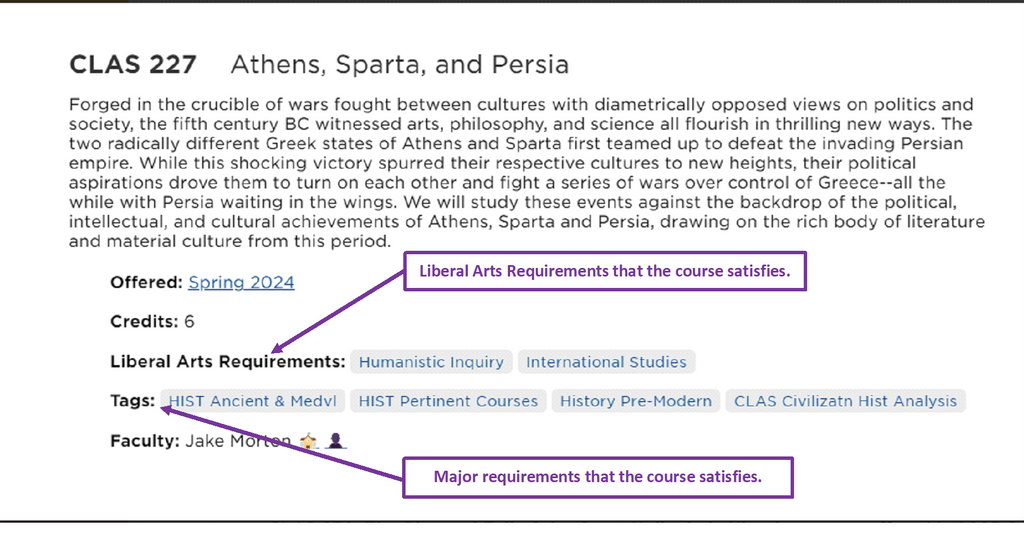The image size is (1024, 533).
Task: Click the faculty name Jake Morton
Action: click(x=238, y=441)
